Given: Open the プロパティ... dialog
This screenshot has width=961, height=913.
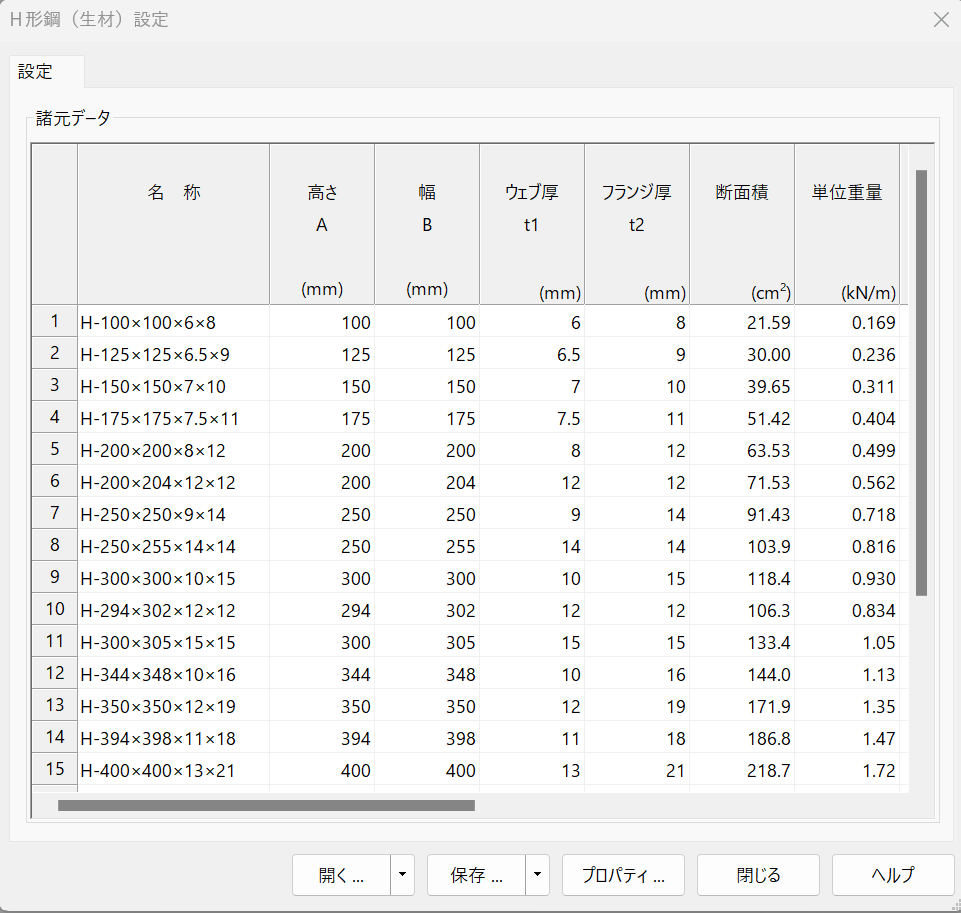Looking at the screenshot, I should click(623, 875).
